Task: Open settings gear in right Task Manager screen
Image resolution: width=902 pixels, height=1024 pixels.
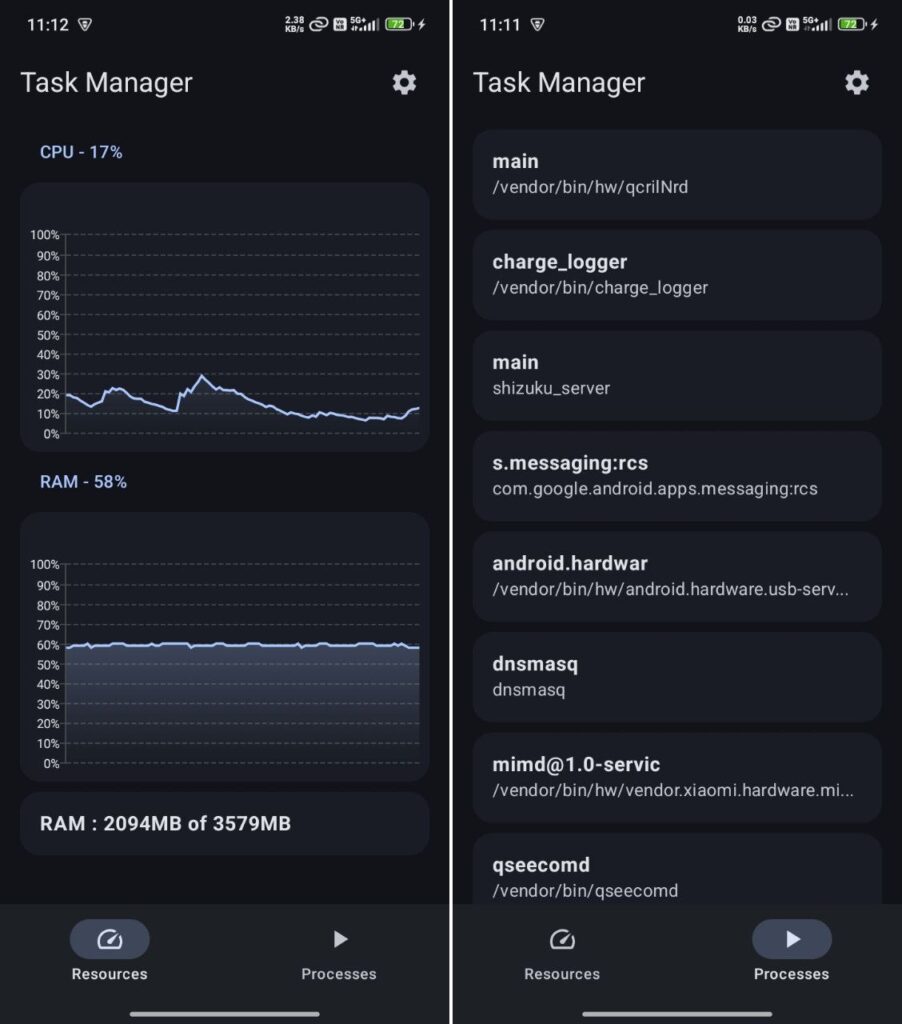Action: click(857, 83)
